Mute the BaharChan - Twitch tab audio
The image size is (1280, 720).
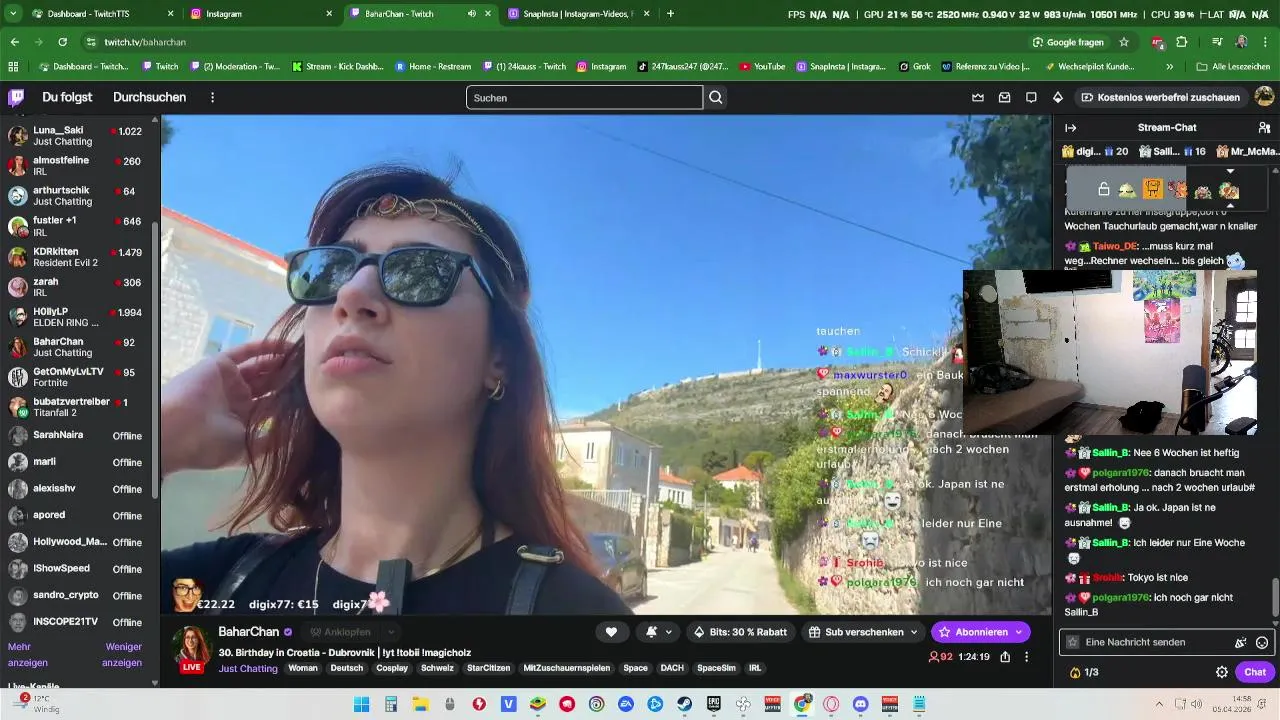[x=471, y=14]
